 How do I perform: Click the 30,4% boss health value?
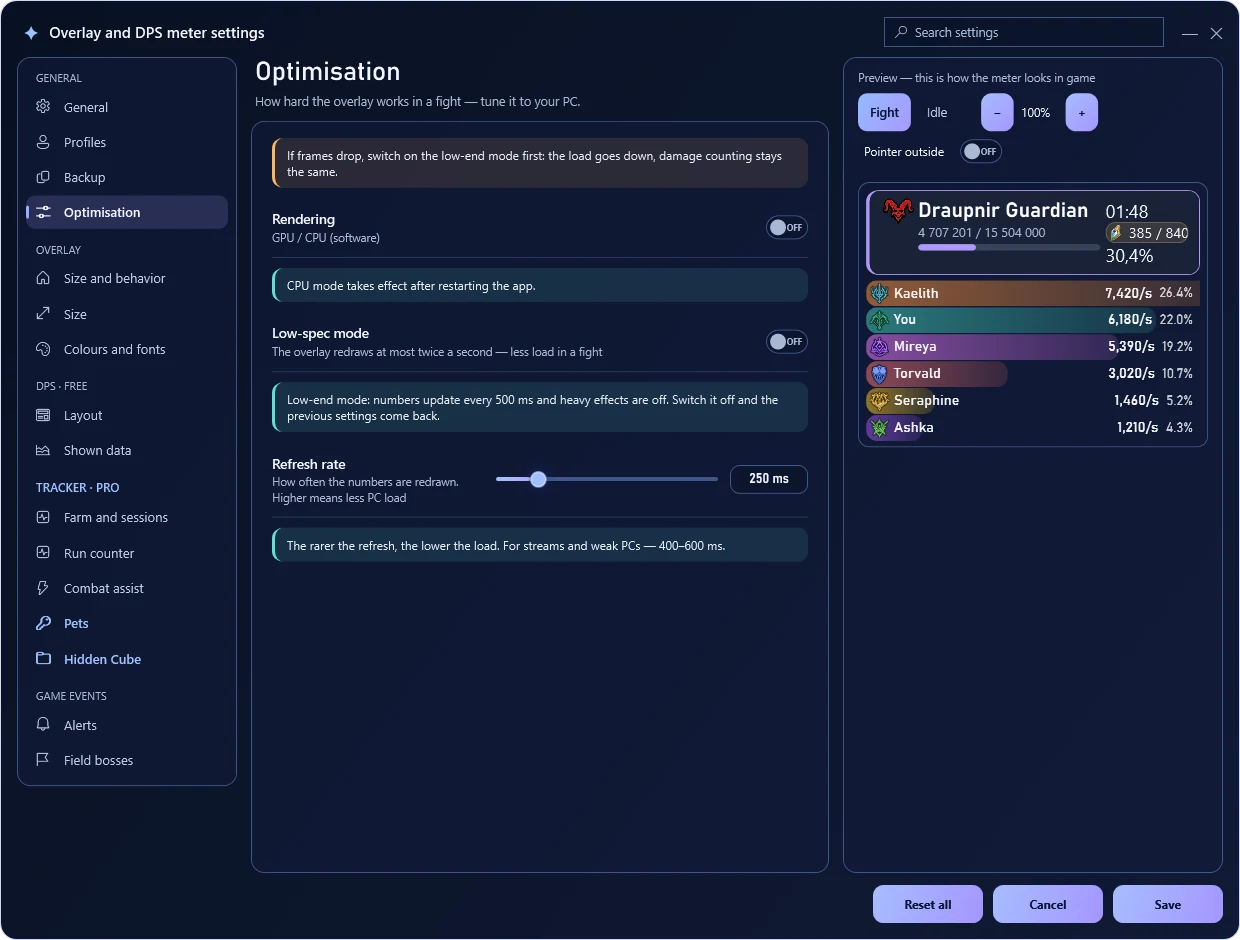[1129, 256]
